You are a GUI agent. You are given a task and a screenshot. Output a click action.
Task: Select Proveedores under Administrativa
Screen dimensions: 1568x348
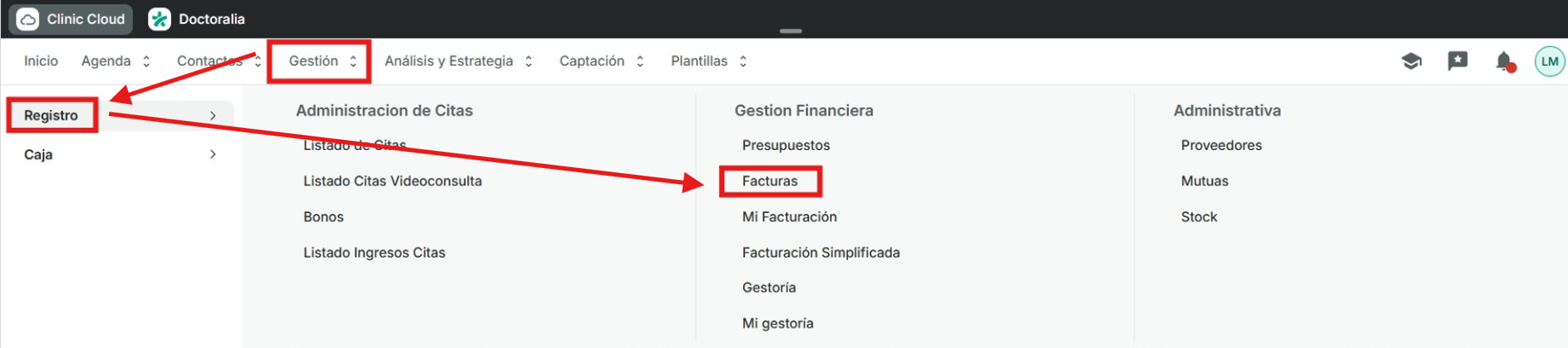(1221, 145)
